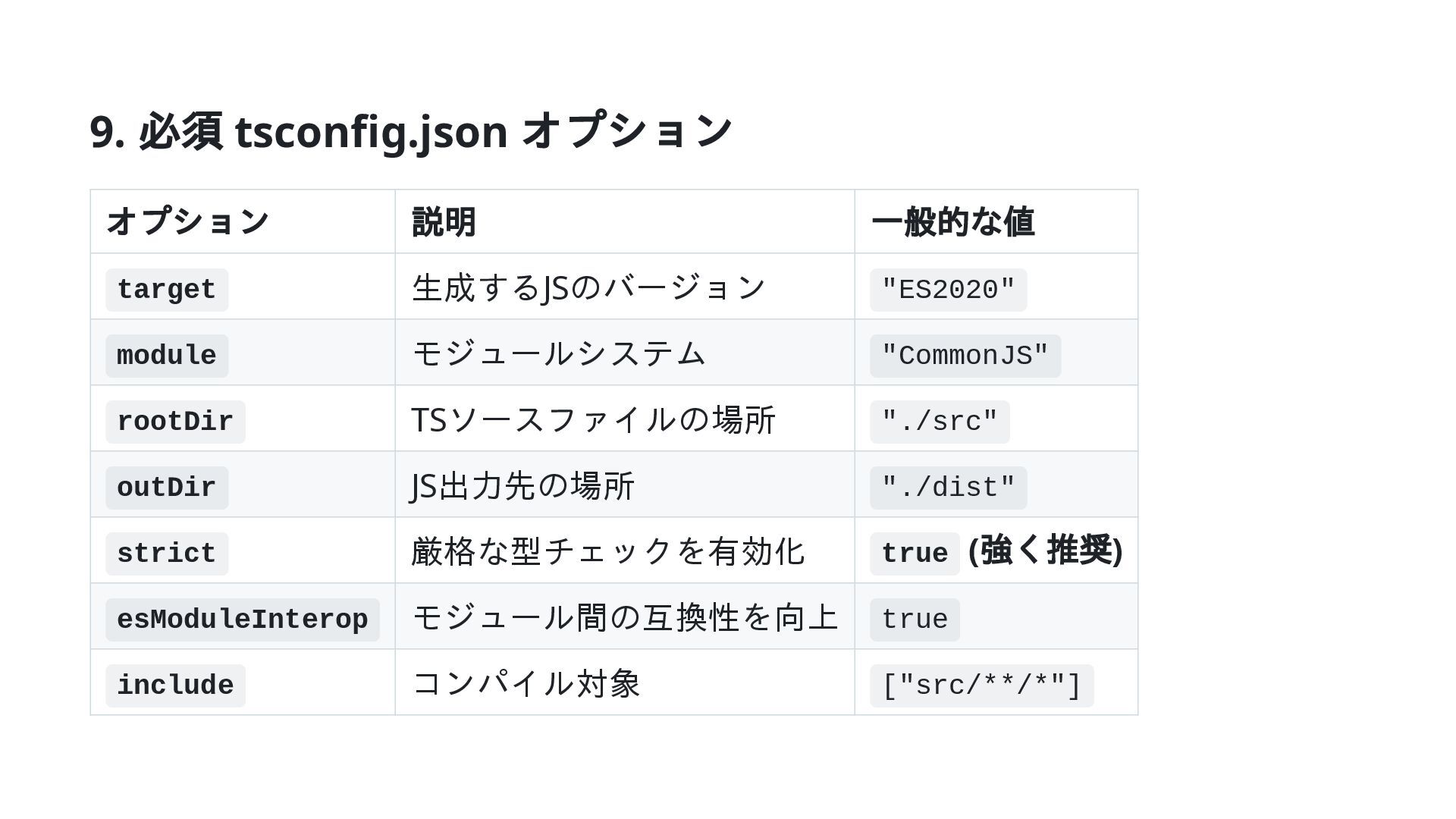Click the outDir option code label
The height and width of the screenshot is (819, 1456).
pyautogui.click(x=167, y=488)
